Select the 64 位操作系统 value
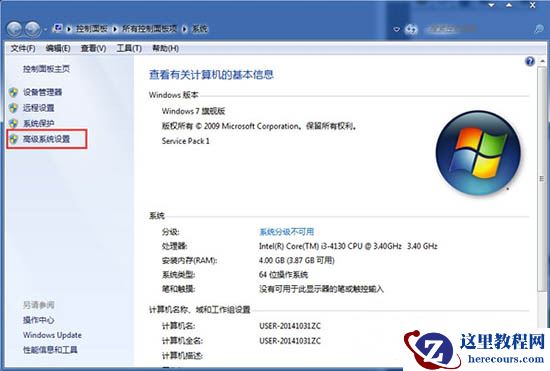The width and height of the screenshot is (550, 371). coord(283,275)
